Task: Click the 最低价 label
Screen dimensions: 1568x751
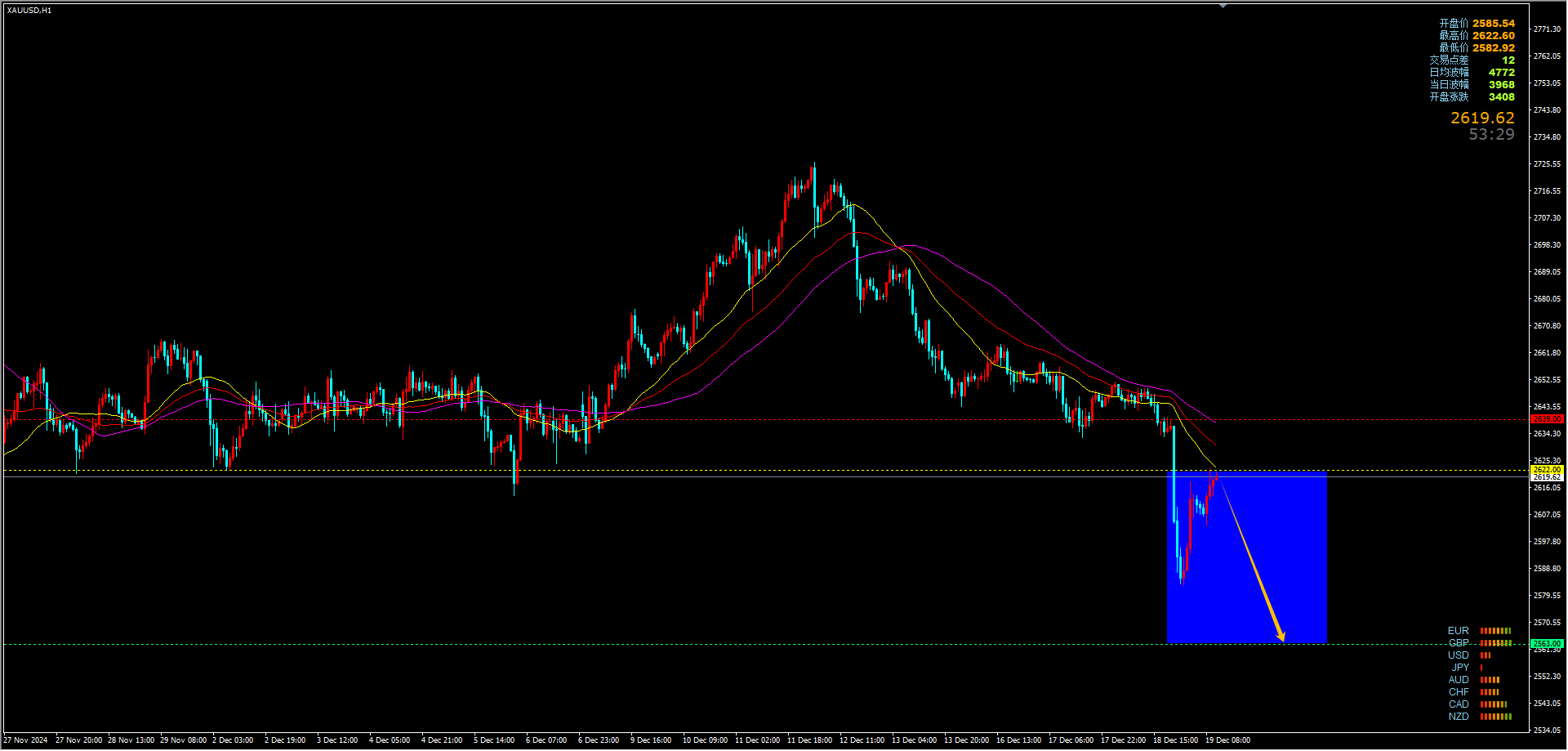Action: click(x=1454, y=48)
